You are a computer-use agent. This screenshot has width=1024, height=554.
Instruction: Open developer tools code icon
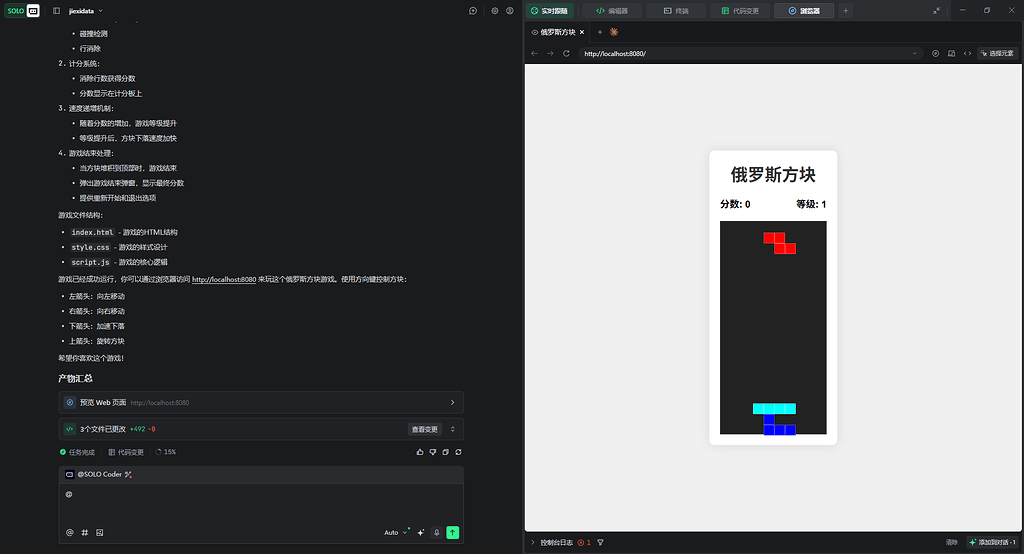967,54
